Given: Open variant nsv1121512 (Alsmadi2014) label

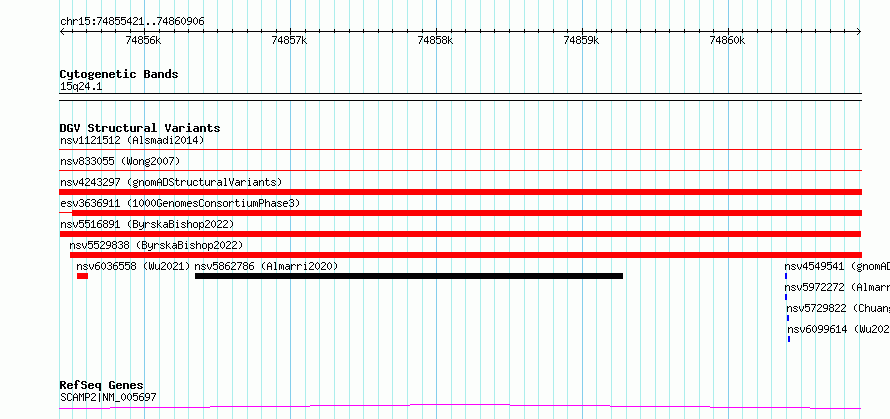Looking at the screenshot, I should pos(132,140).
